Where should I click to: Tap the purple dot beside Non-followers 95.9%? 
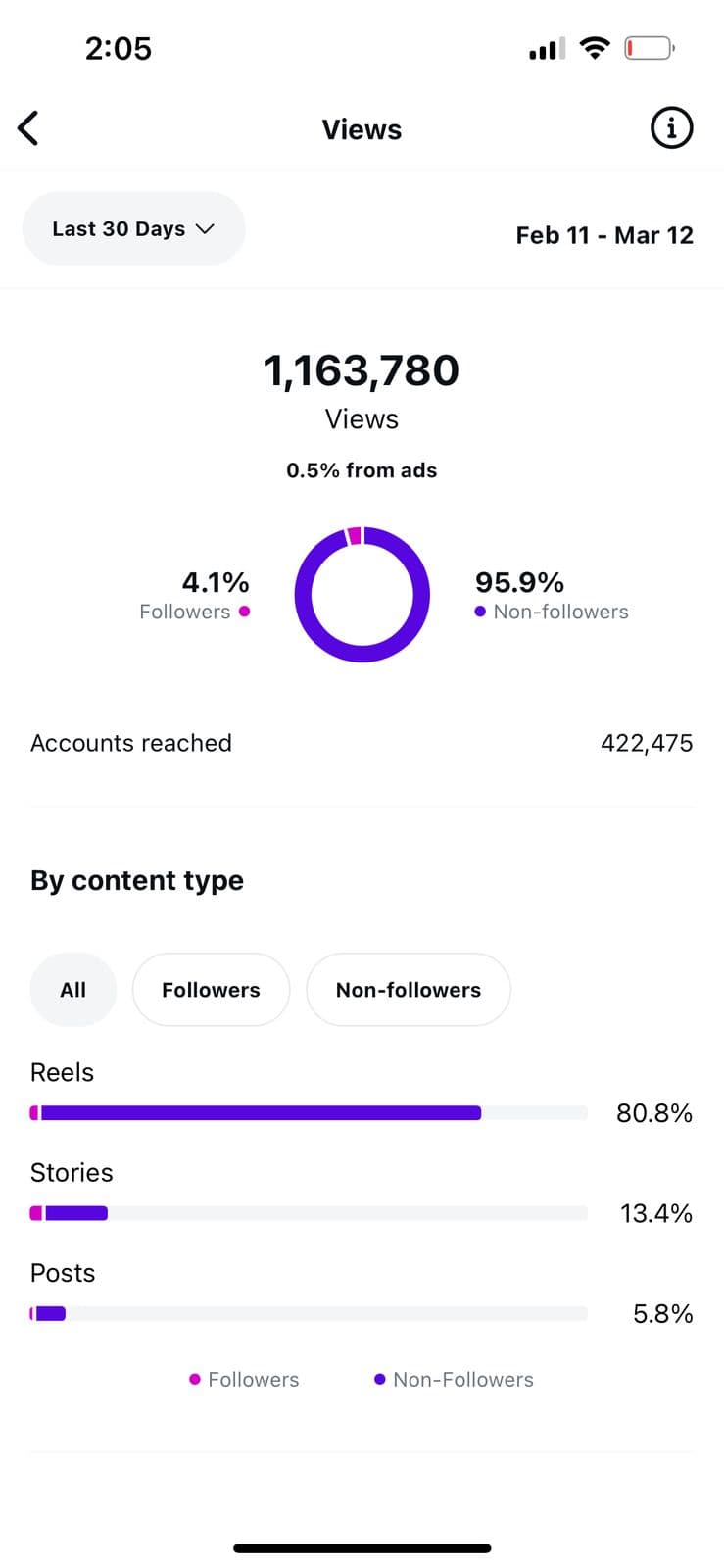tap(480, 612)
